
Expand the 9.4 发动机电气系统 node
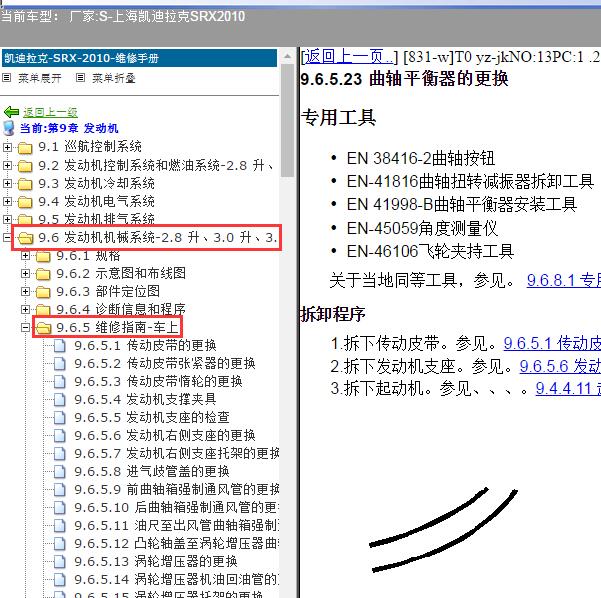click(x=7, y=201)
